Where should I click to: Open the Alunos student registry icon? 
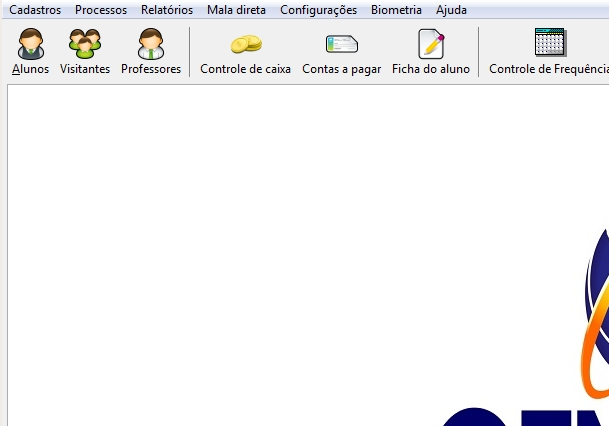pos(31,44)
